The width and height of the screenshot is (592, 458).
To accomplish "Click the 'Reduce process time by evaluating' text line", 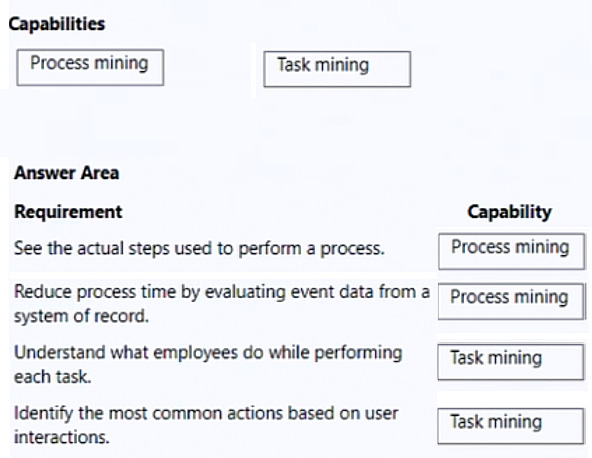I will pos(222,292).
